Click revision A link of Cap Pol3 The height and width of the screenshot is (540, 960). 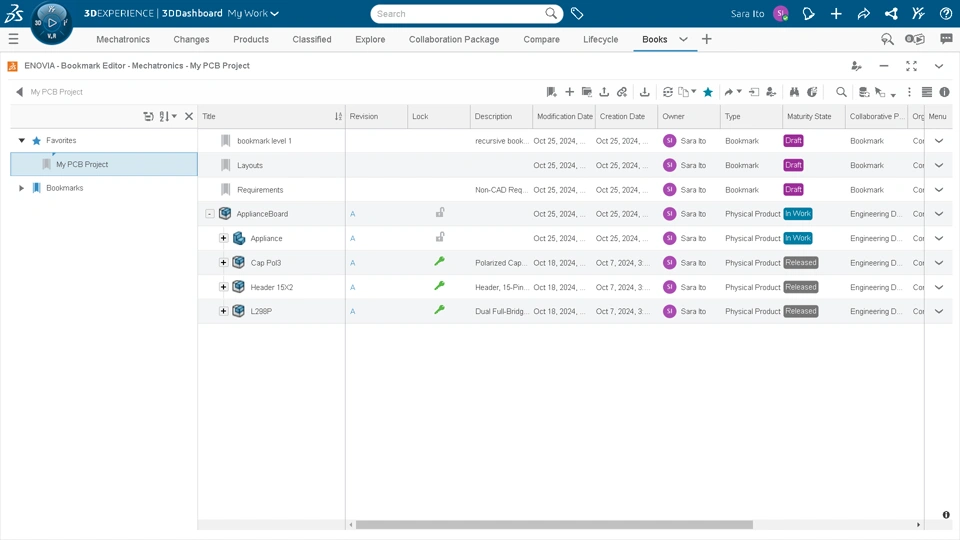coord(353,263)
